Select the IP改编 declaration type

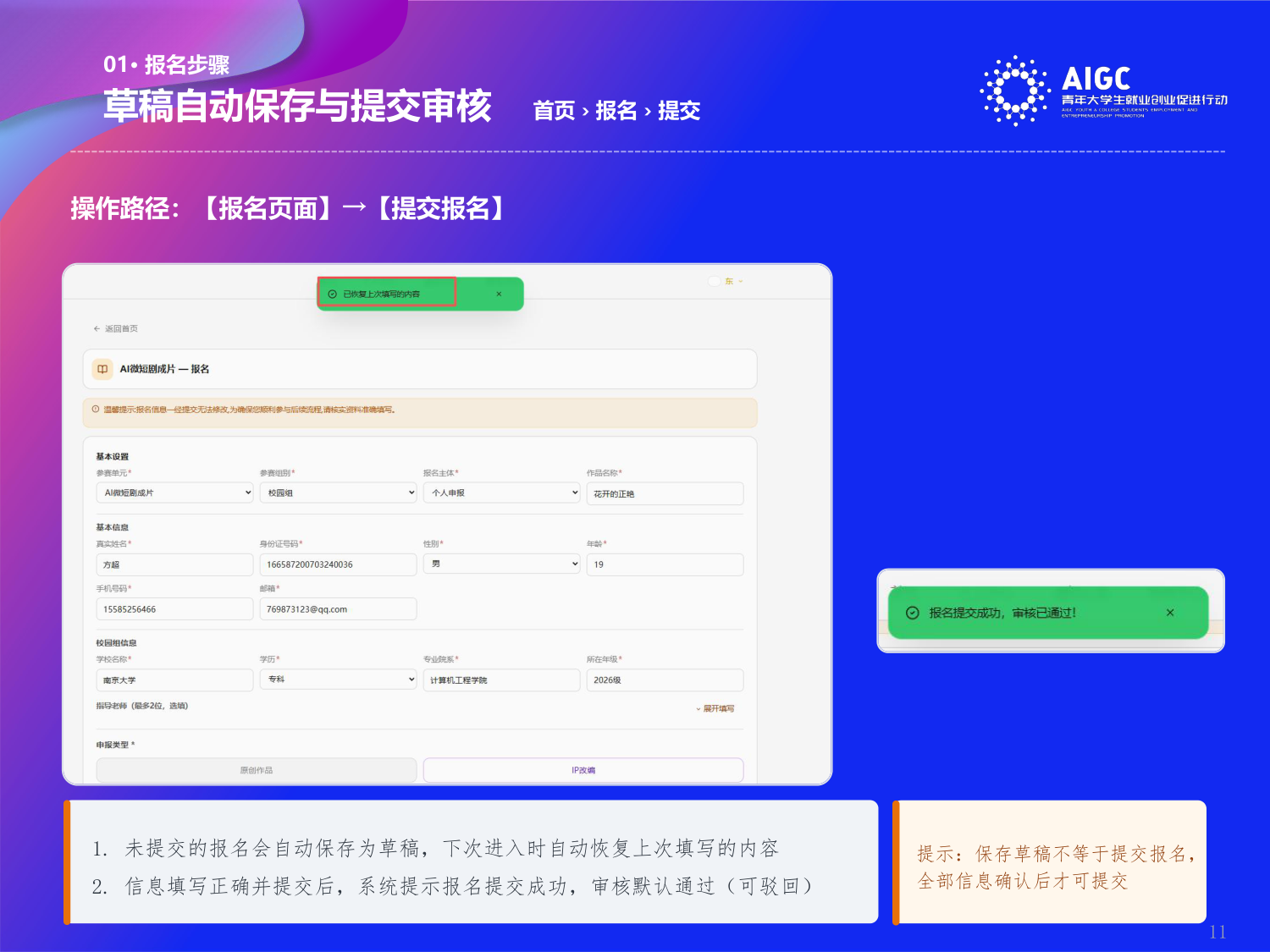tap(583, 770)
